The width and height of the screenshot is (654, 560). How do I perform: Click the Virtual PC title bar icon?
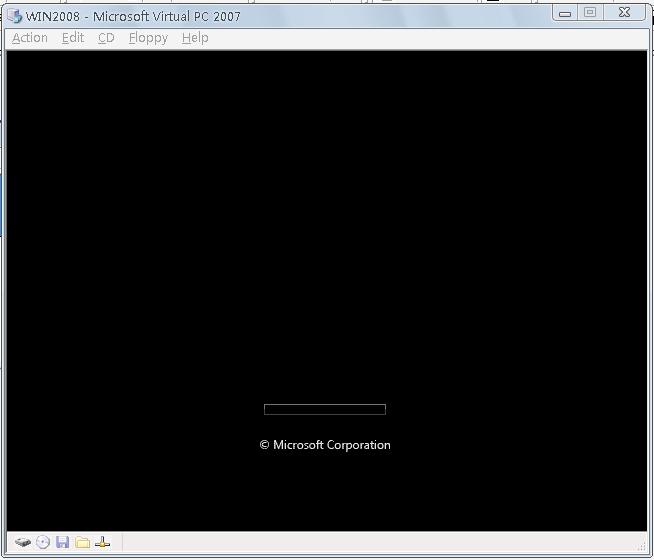[15, 16]
